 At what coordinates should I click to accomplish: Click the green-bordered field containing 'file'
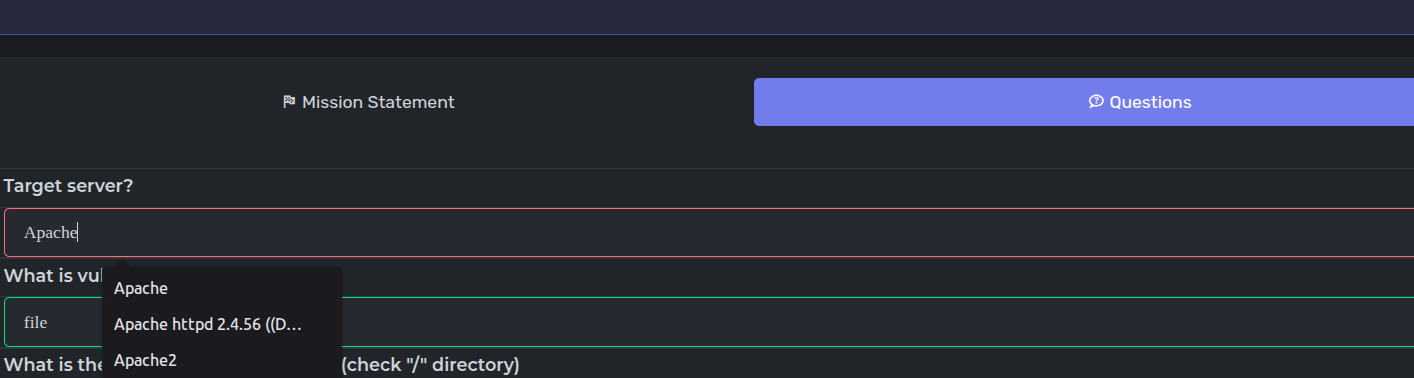click(x=709, y=322)
